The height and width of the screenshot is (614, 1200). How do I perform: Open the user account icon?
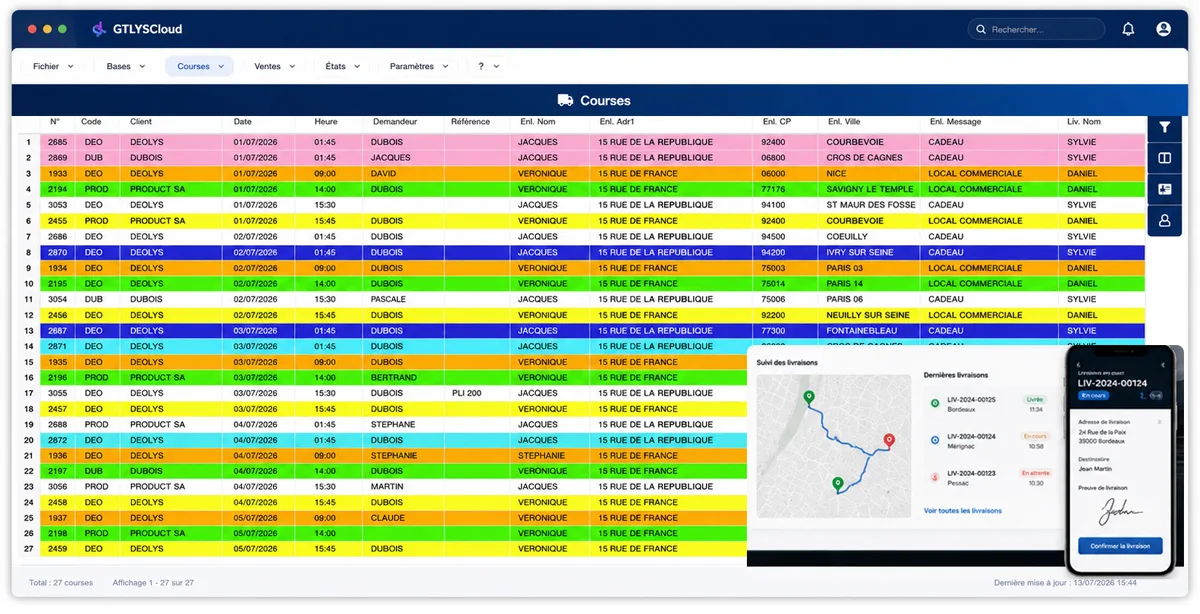[1163, 29]
